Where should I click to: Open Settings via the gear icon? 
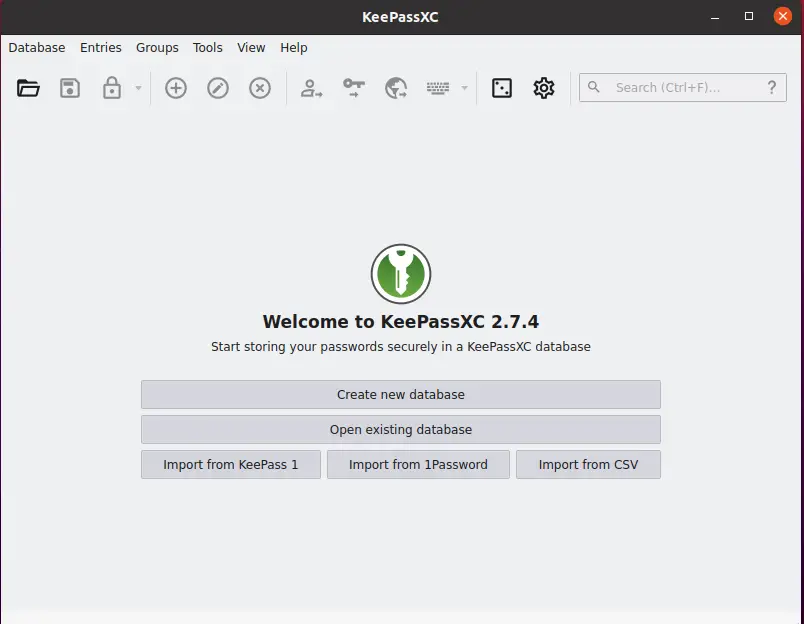tap(544, 88)
